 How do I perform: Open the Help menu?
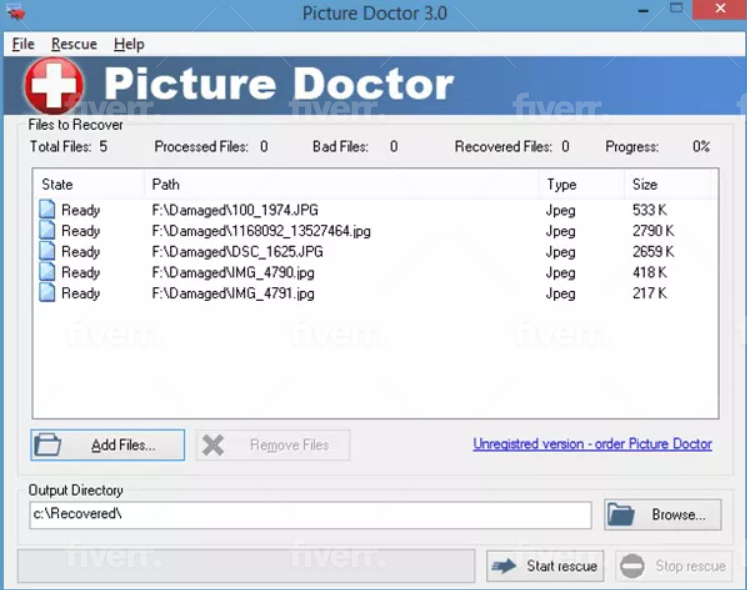click(x=129, y=44)
